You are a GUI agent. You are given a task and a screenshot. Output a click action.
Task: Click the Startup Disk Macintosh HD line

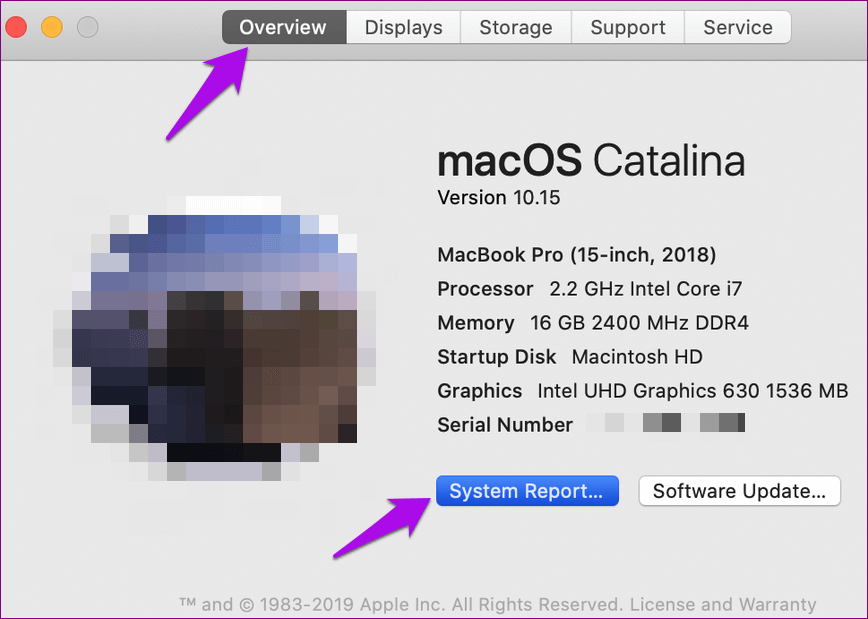click(x=570, y=357)
